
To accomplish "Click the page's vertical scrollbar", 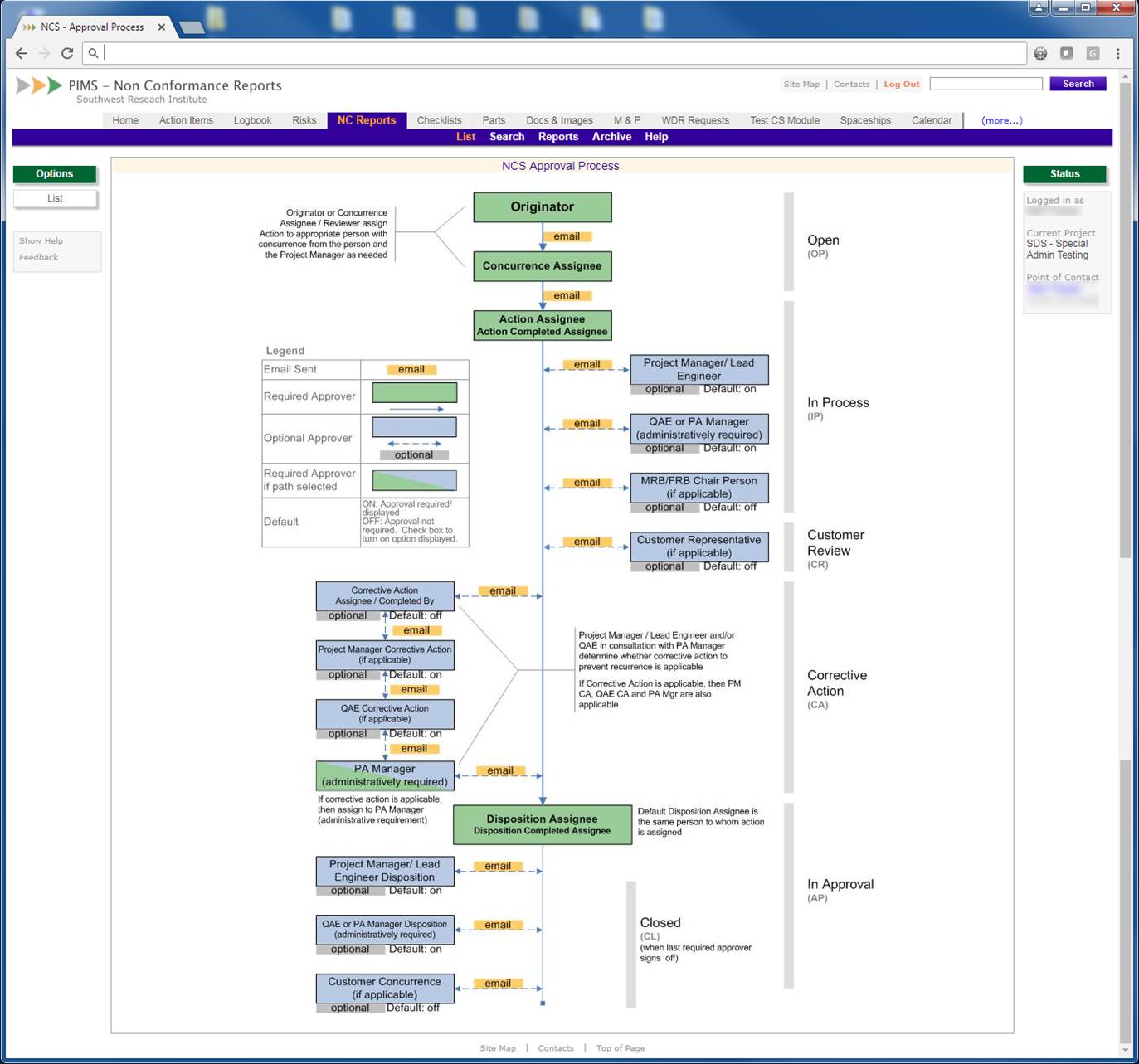I will pos(1125,332).
